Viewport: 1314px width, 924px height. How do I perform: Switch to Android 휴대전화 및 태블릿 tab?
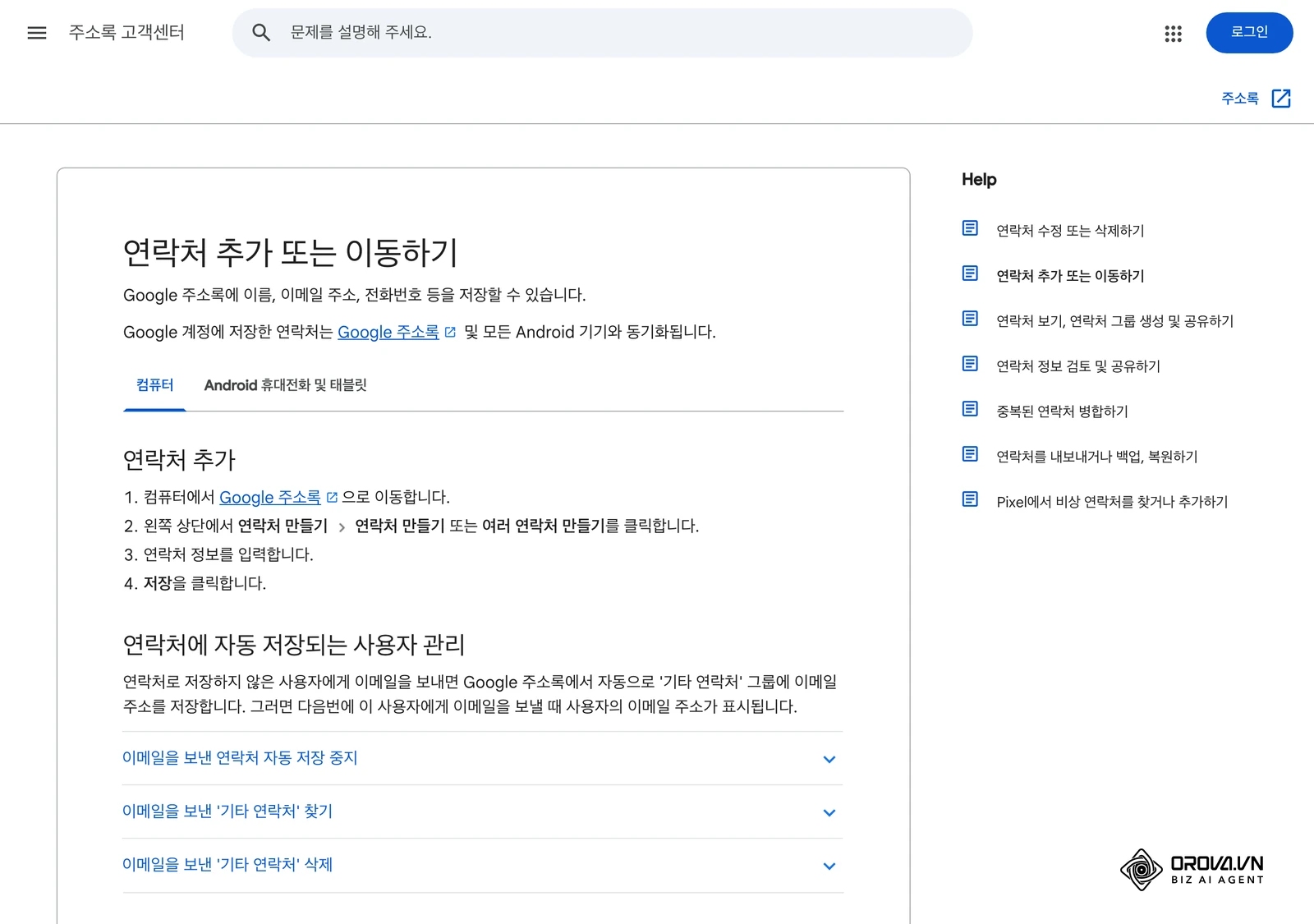285,385
